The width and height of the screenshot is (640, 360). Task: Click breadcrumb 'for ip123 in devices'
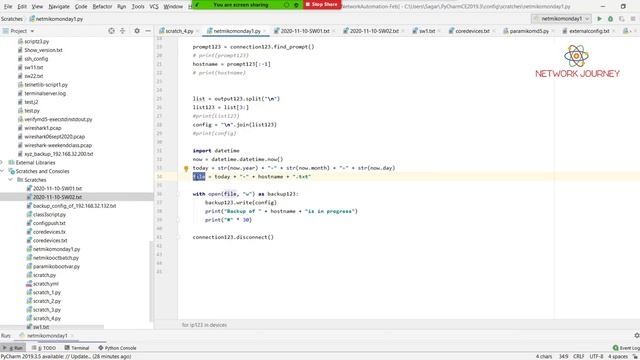[x=204, y=325]
